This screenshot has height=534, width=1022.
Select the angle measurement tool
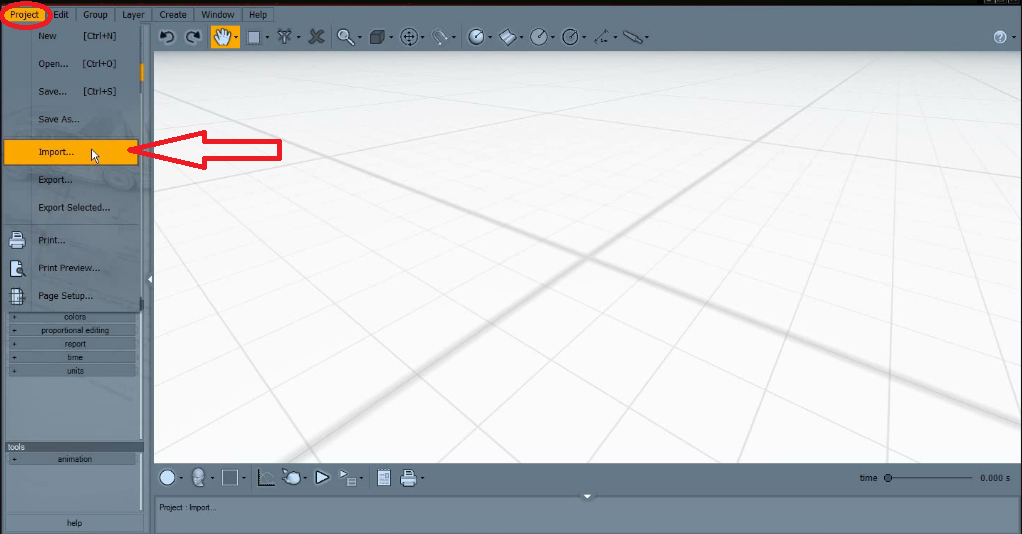click(x=602, y=37)
